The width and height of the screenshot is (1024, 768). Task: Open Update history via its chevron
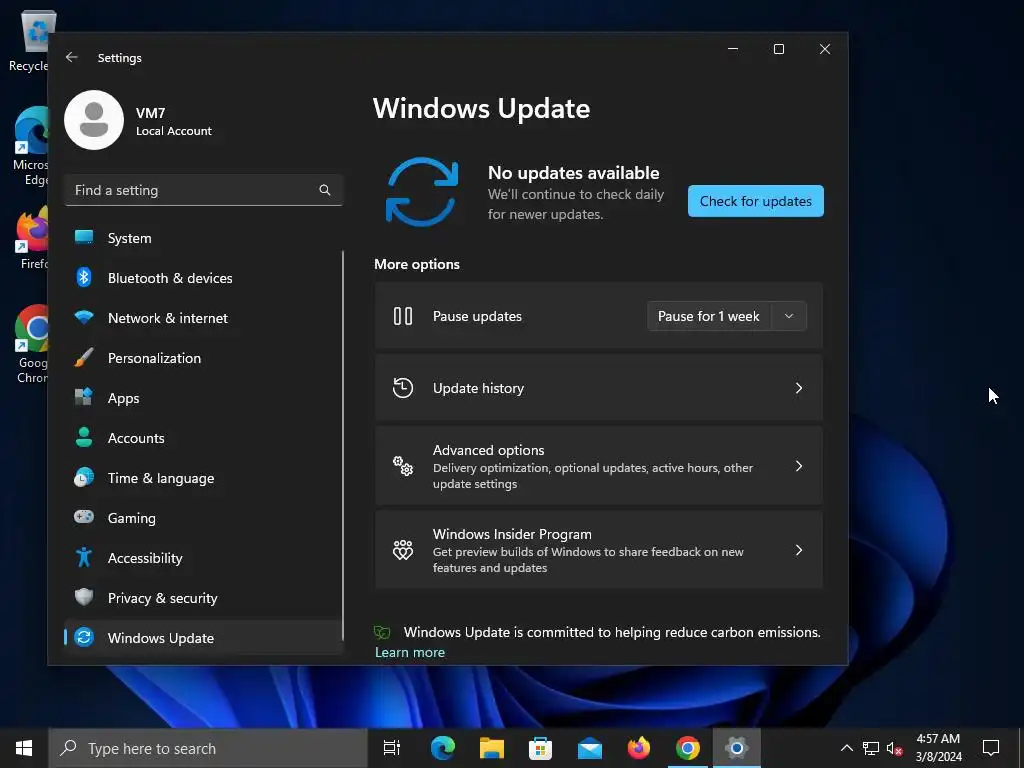tap(799, 388)
